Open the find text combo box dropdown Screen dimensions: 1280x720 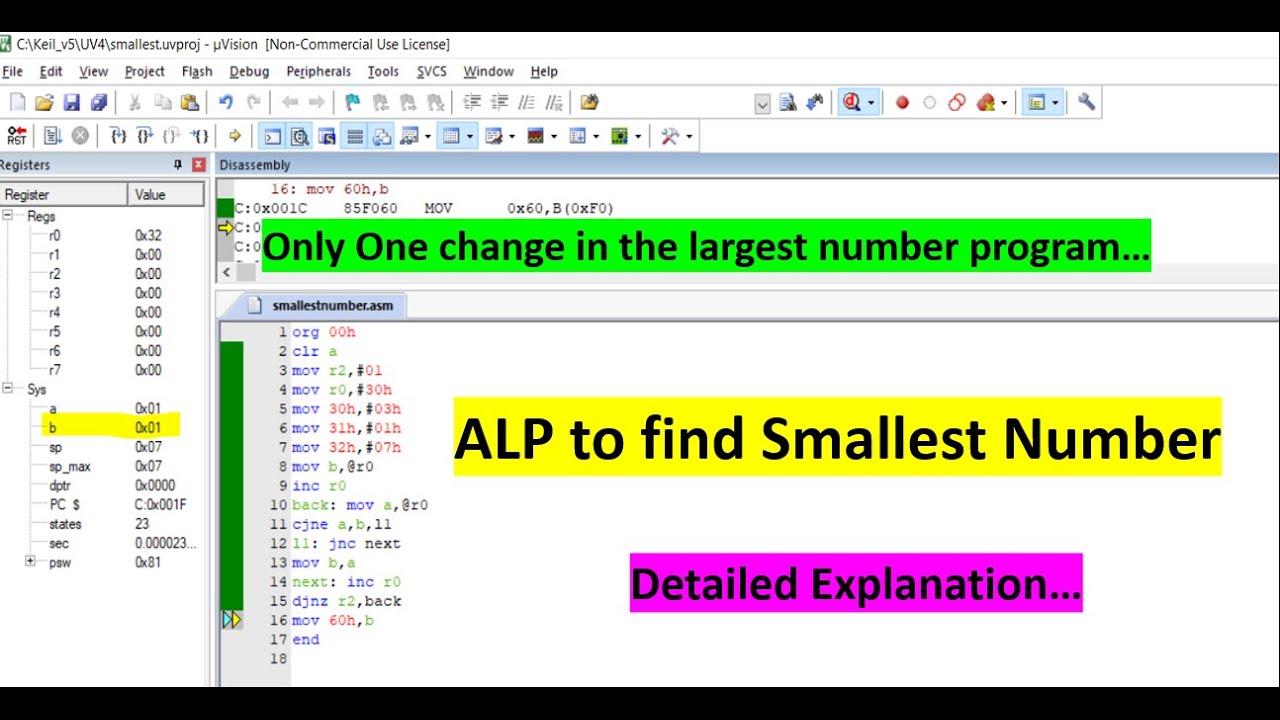[763, 103]
